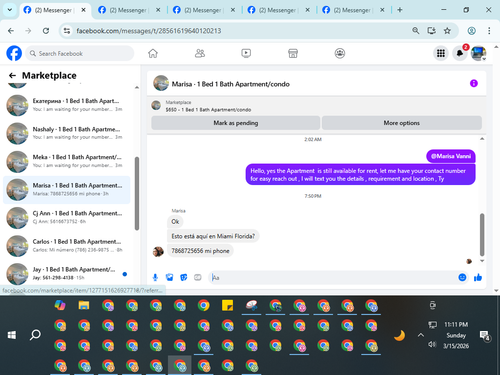Show hidden system tray icons
The width and height of the screenshot is (500, 375).
pyautogui.click(x=421, y=335)
